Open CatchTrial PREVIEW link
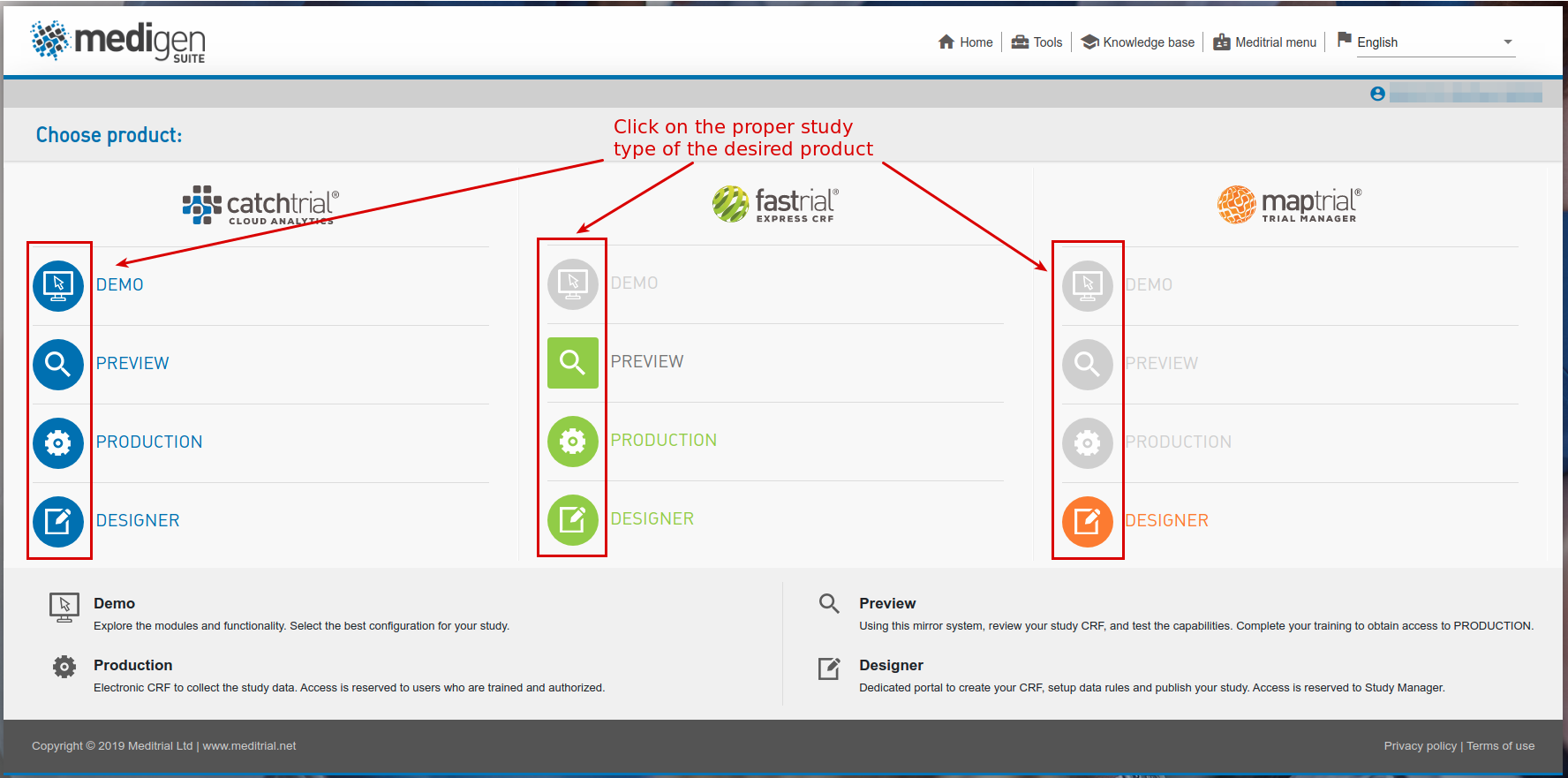 pos(132,364)
